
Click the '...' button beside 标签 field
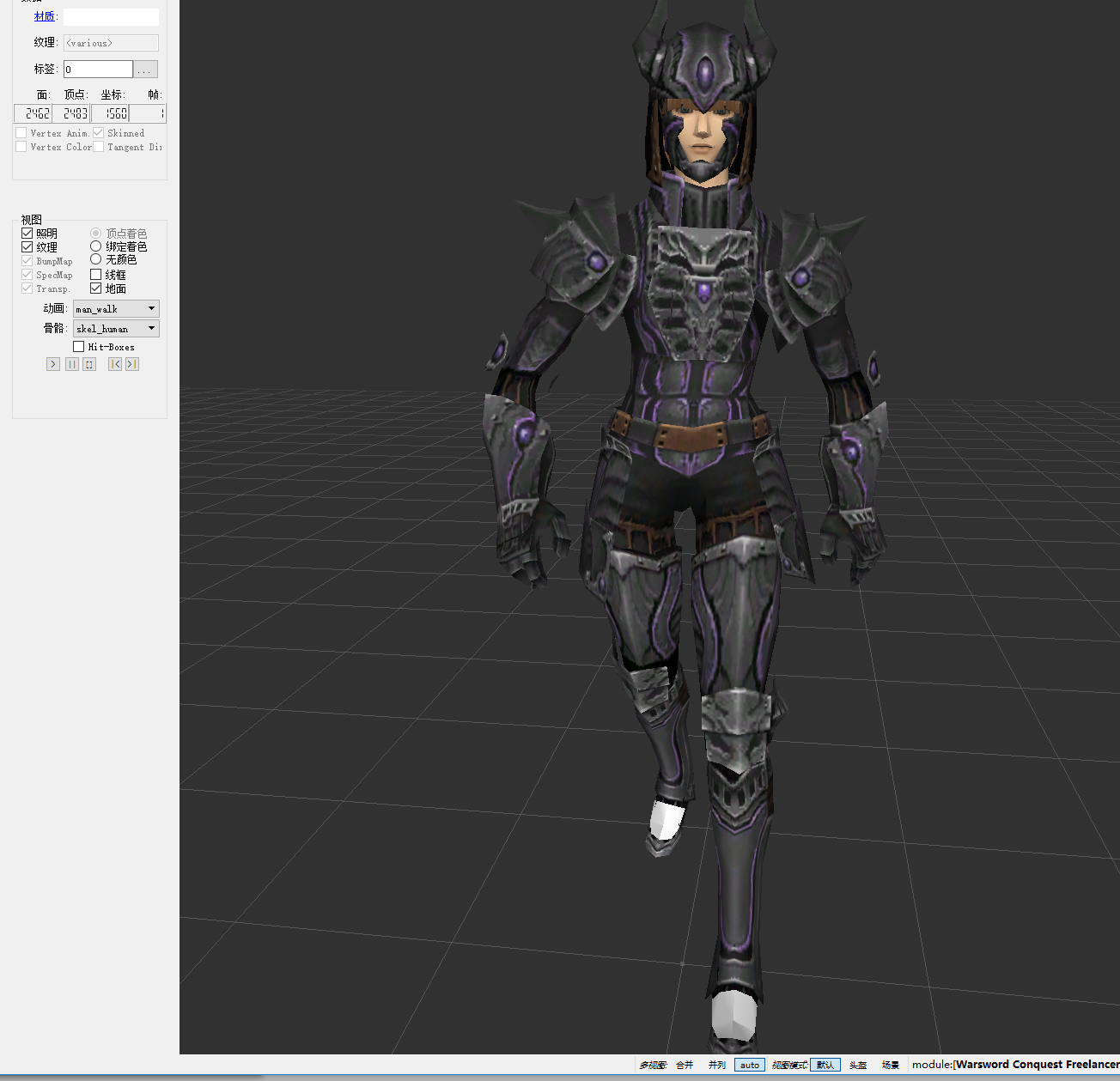(x=146, y=70)
